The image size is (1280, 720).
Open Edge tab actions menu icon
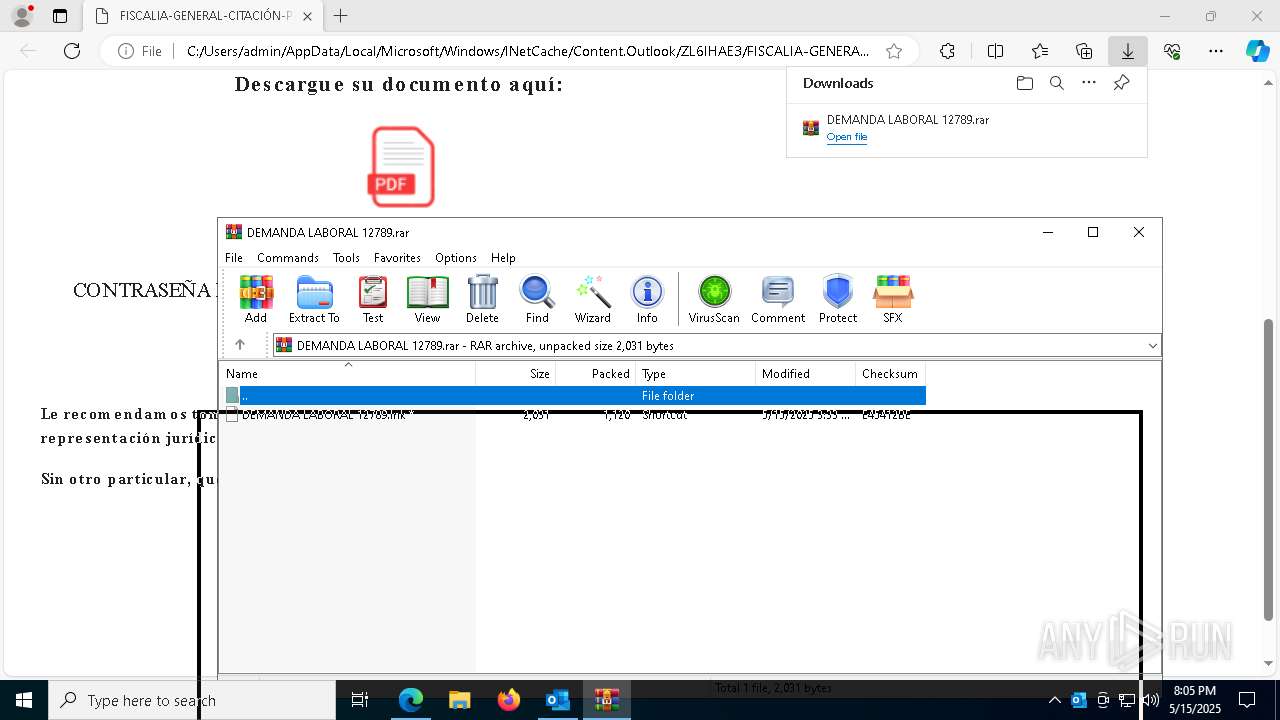point(59,16)
